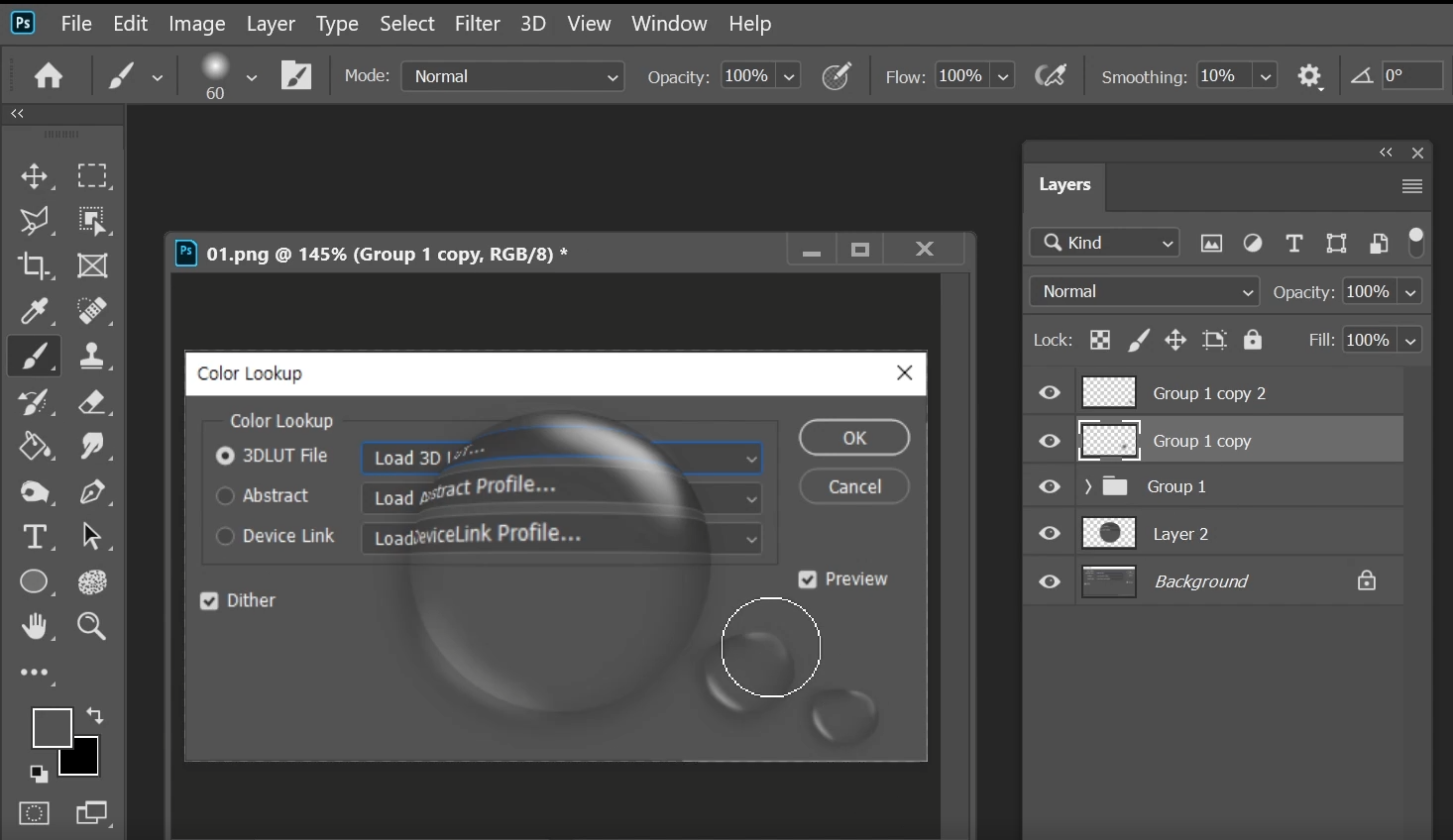Open the smoothing options gear

coord(1310,76)
